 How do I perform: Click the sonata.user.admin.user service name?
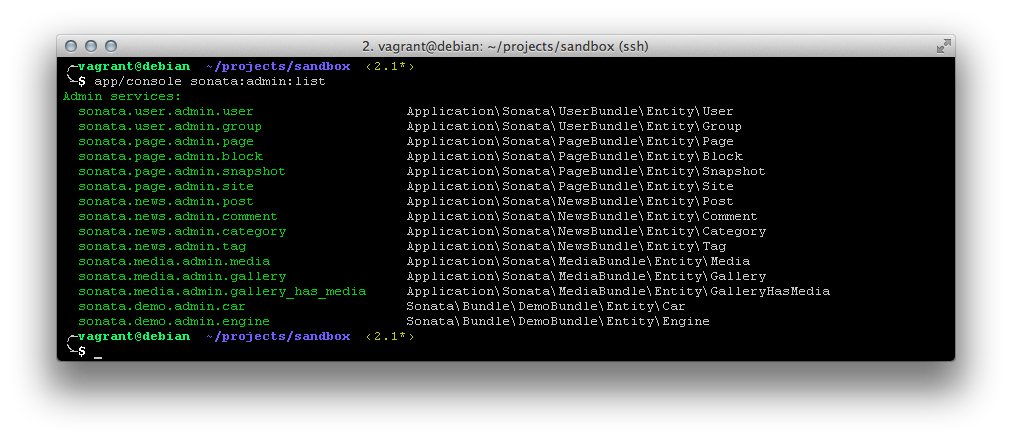[x=166, y=111]
